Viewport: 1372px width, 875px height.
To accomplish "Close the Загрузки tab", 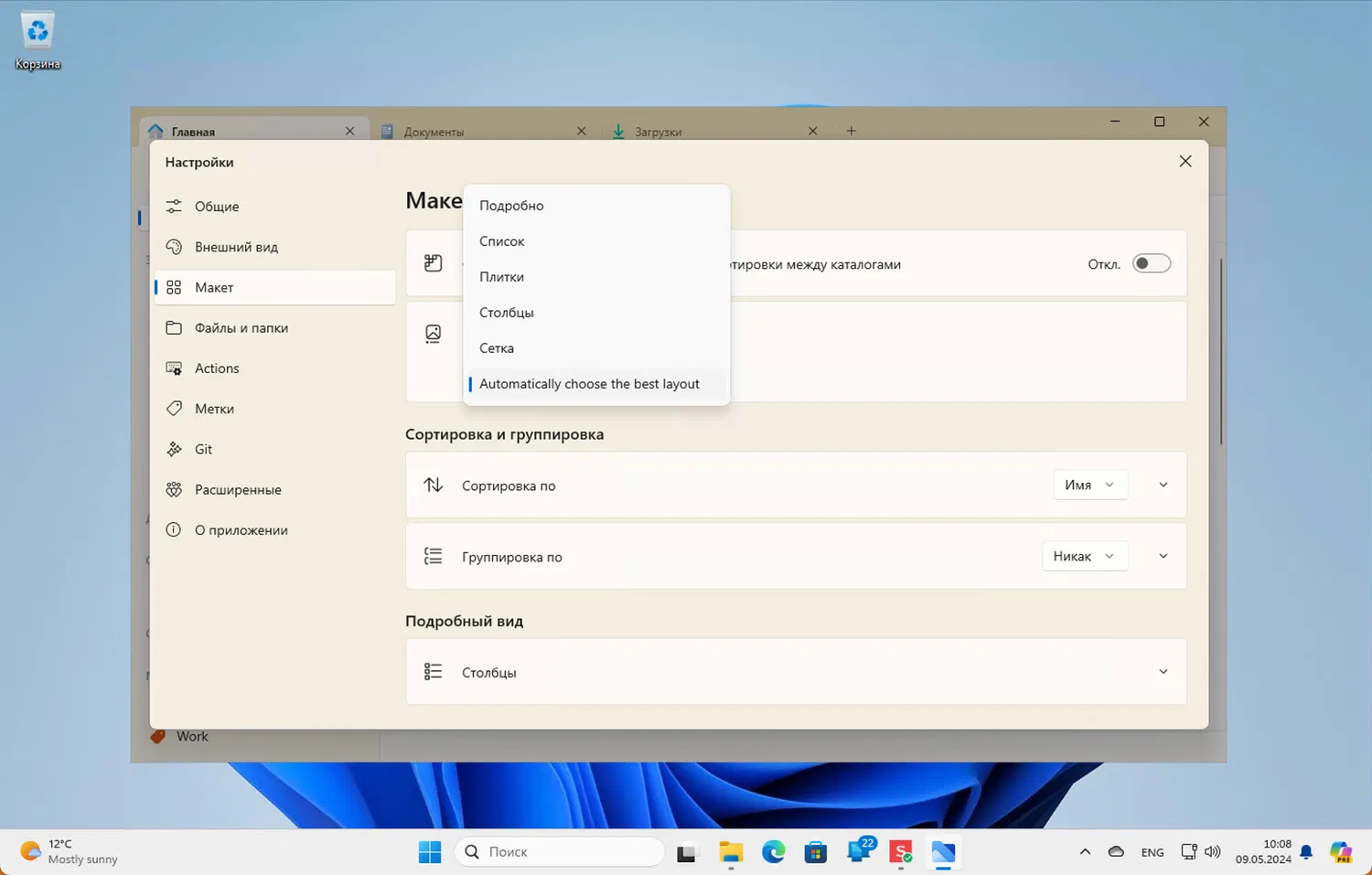I will (812, 131).
